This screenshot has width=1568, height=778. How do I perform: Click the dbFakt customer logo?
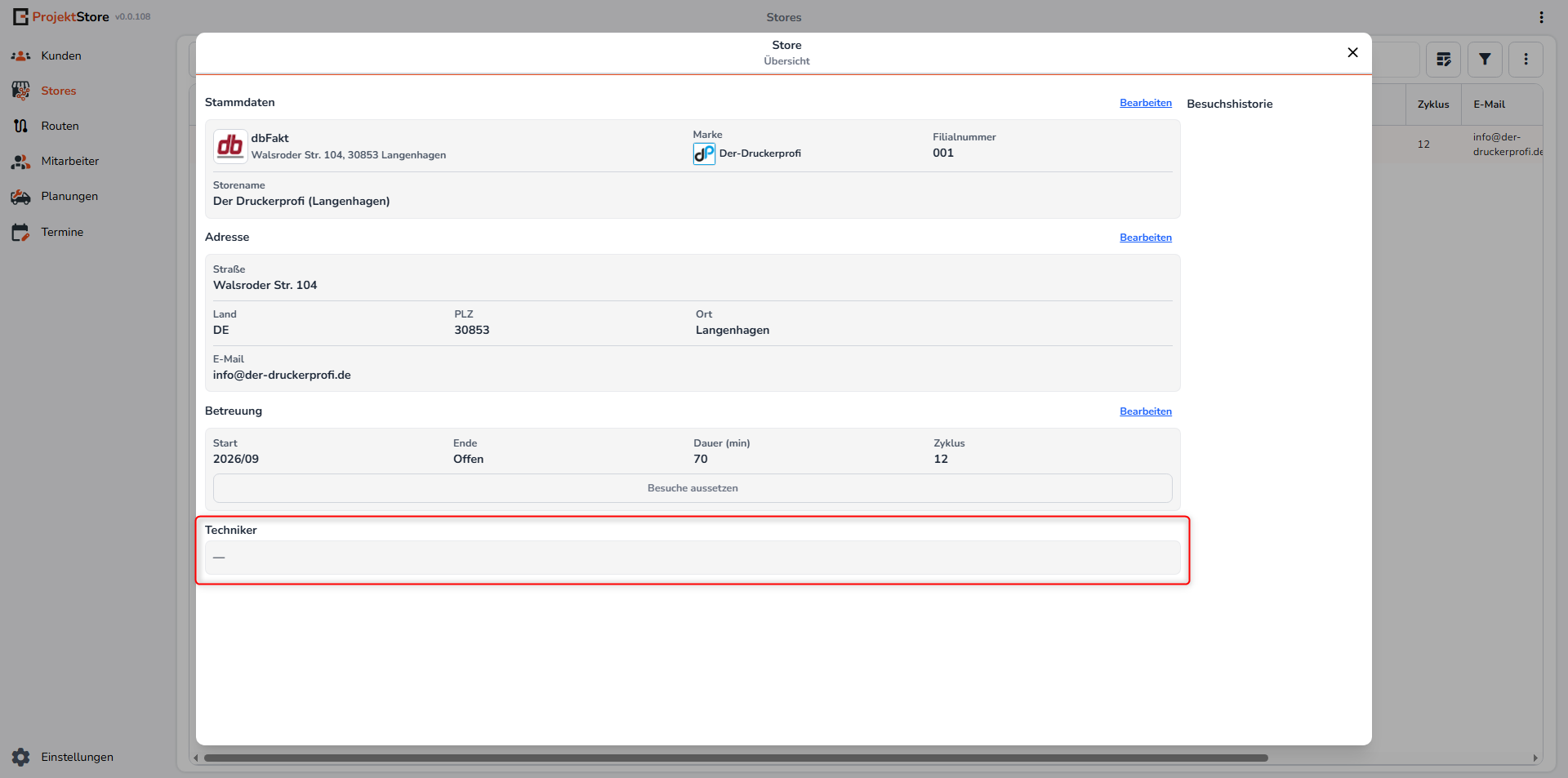click(230, 146)
